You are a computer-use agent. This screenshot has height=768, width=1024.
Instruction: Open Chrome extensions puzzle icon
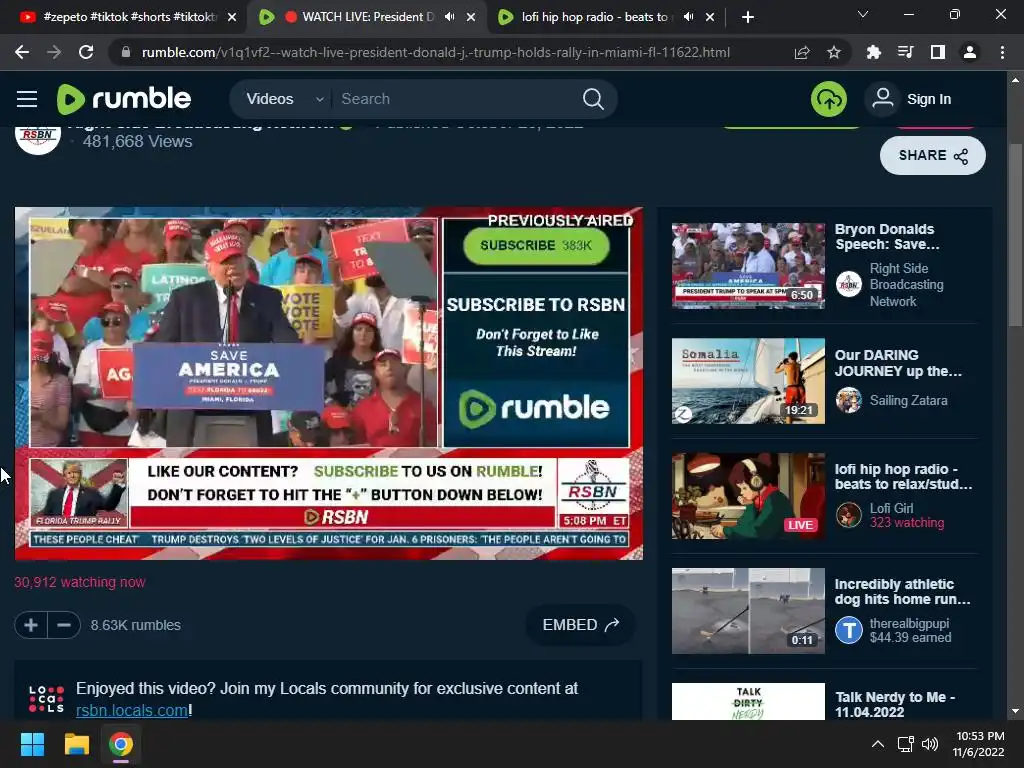pyautogui.click(x=873, y=52)
